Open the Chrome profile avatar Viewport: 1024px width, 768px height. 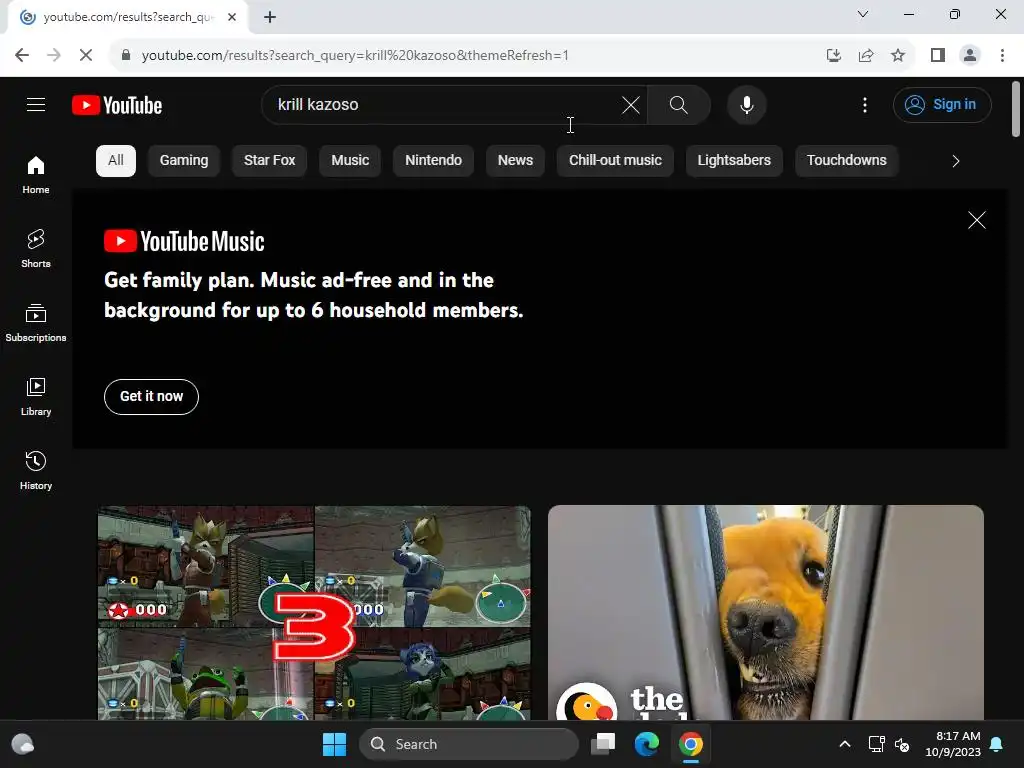(970, 56)
